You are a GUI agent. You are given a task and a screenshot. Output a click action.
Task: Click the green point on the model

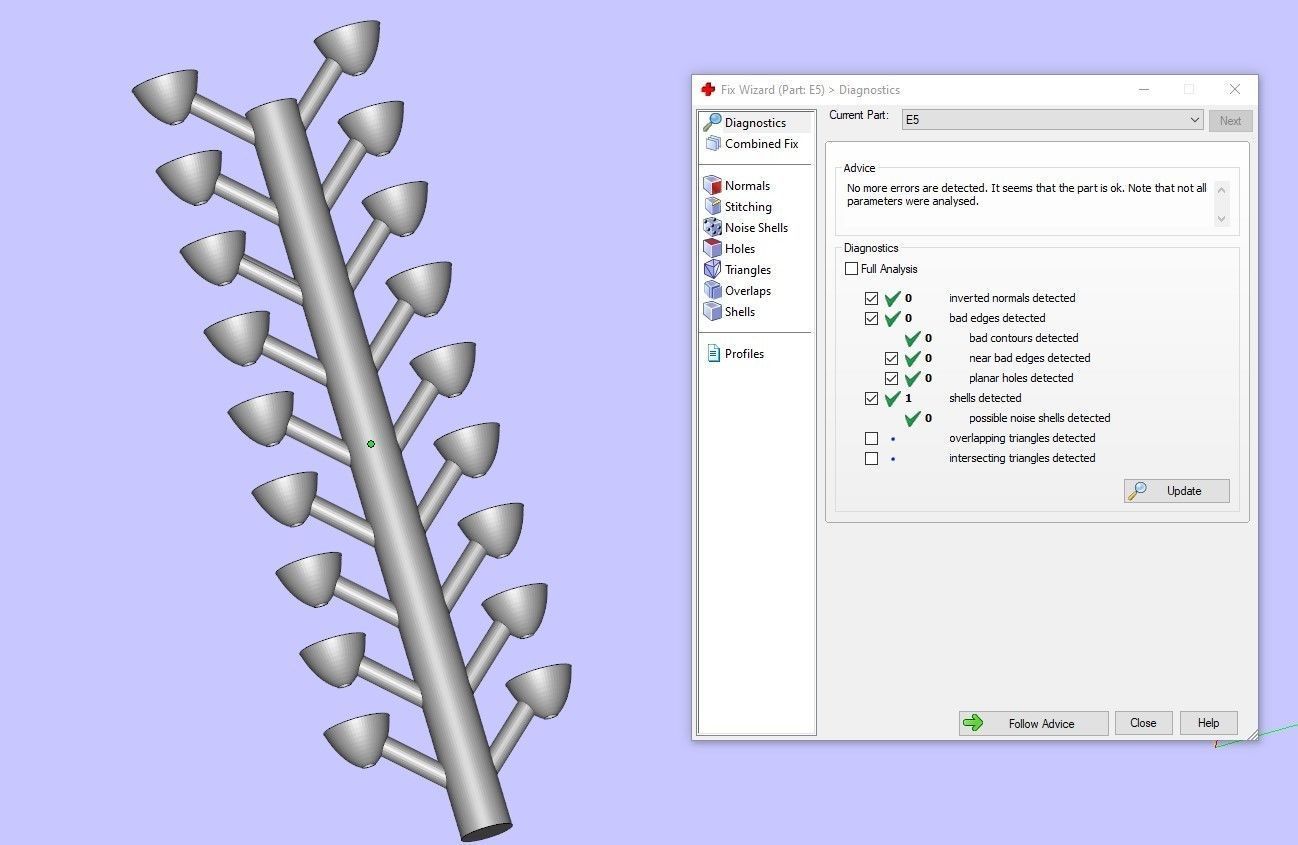[371, 444]
